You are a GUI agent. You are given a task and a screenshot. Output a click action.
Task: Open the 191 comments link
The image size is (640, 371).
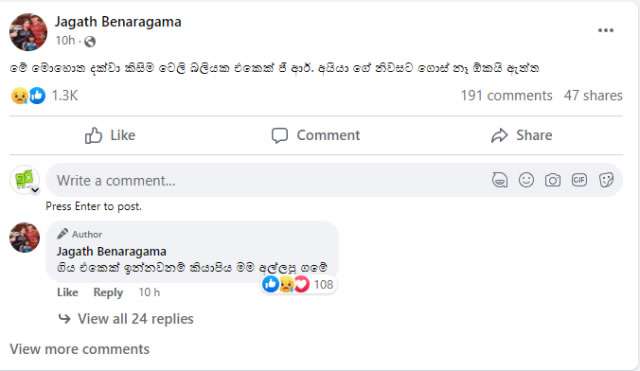[507, 96]
